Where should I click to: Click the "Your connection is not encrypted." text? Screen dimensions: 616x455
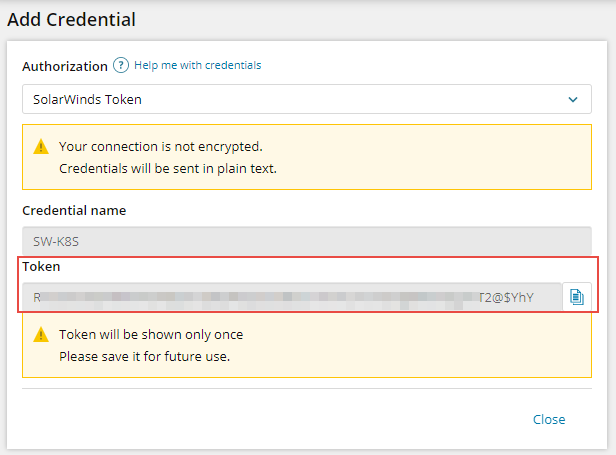tap(160, 146)
